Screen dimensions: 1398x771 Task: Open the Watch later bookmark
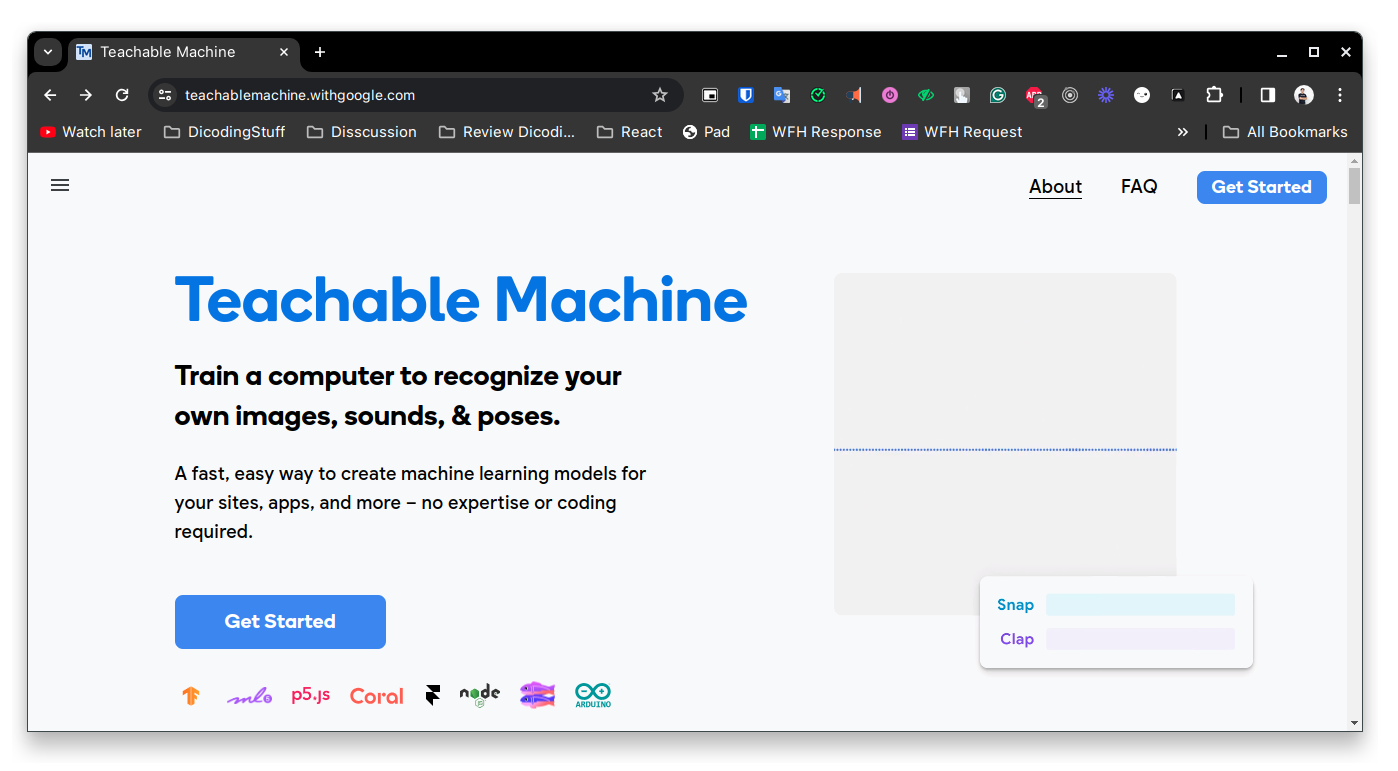(91, 132)
